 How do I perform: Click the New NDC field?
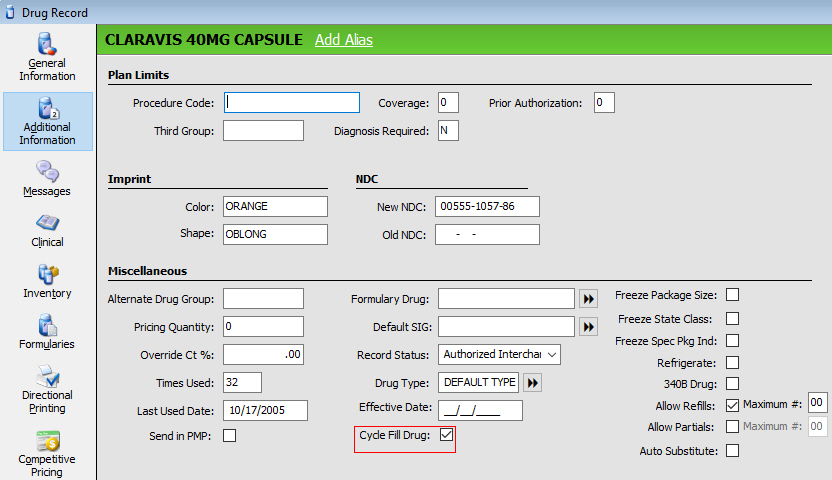[487, 206]
